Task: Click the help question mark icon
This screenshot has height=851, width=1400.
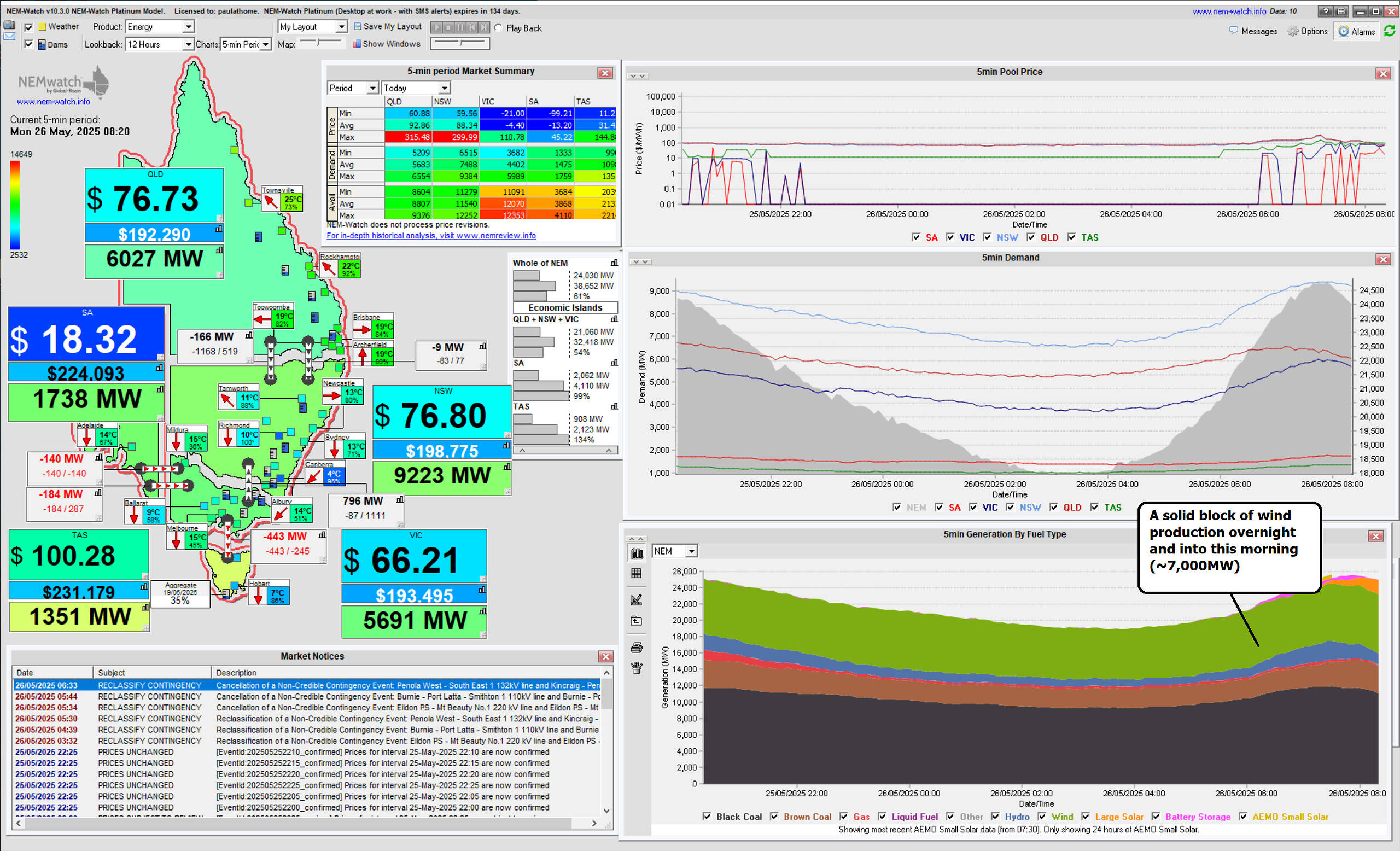Action: pyautogui.click(x=1325, y=11)
